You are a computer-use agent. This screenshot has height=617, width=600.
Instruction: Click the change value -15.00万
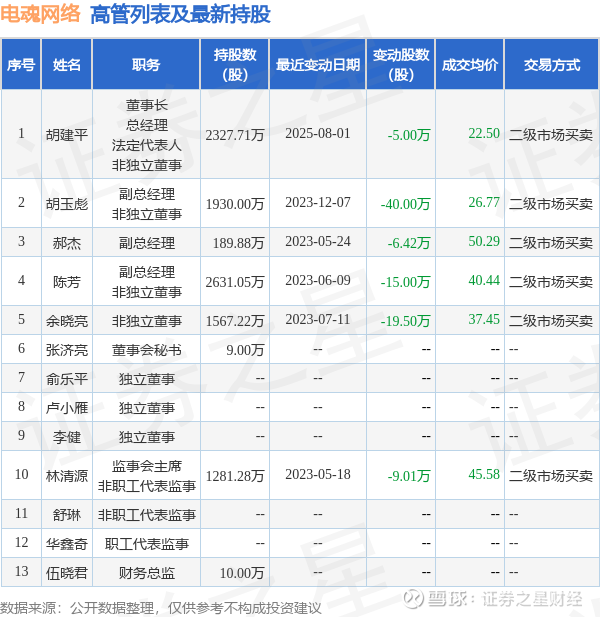click(x=405, y=282)
